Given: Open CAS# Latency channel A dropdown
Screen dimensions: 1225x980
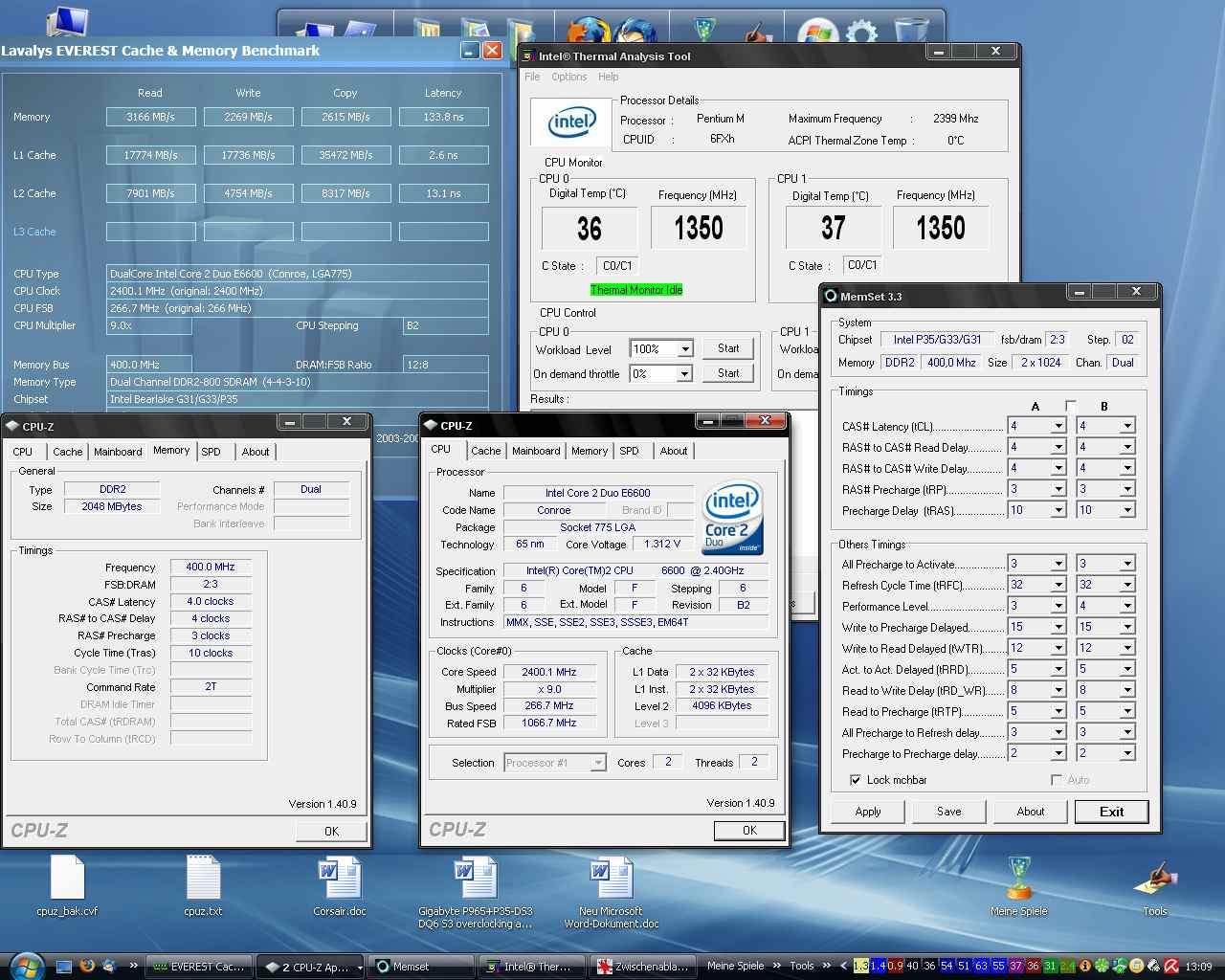Looking at the screenshot, I should click(x=1058, y=426).
